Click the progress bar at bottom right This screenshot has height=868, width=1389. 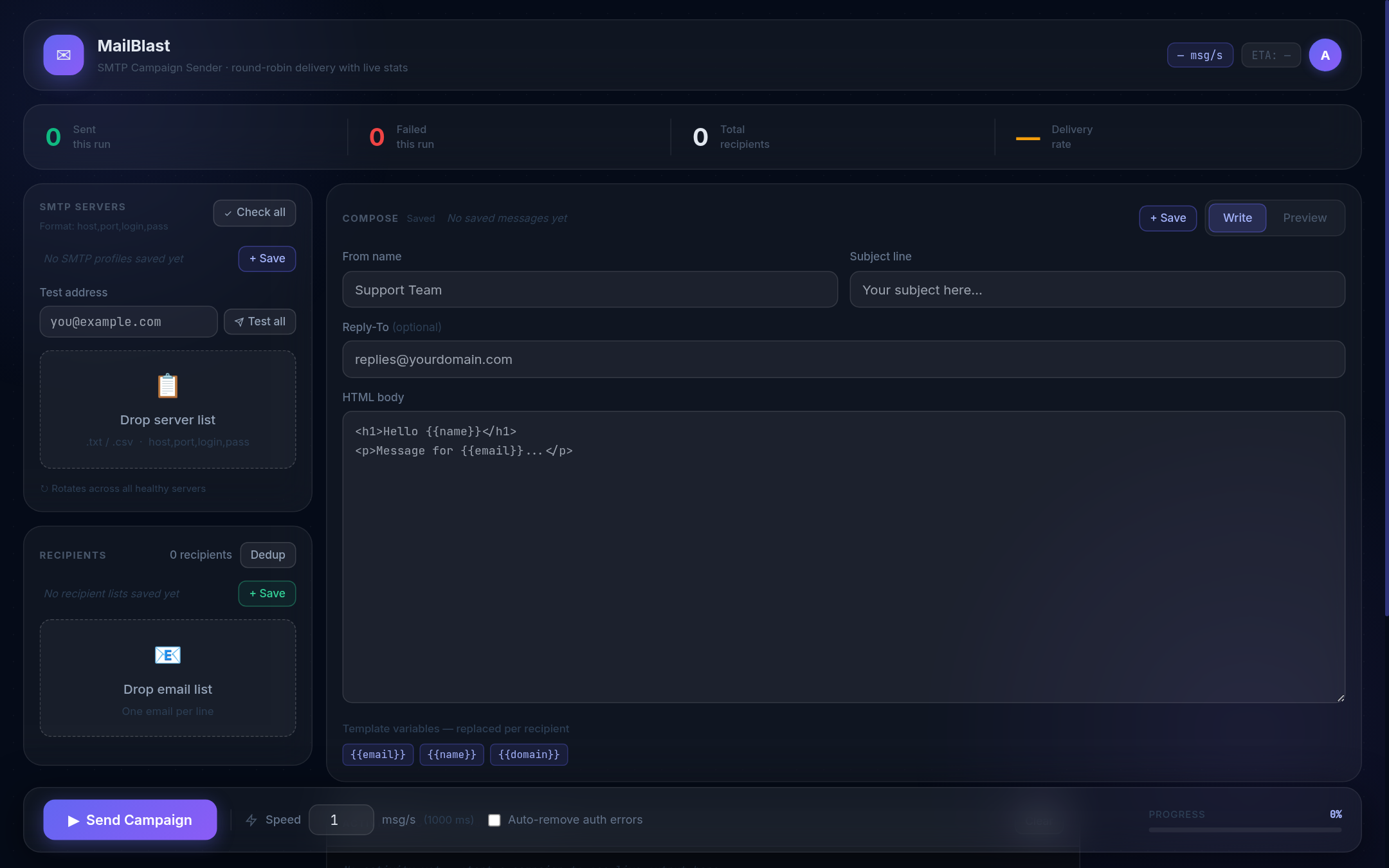pos(1246,830)
